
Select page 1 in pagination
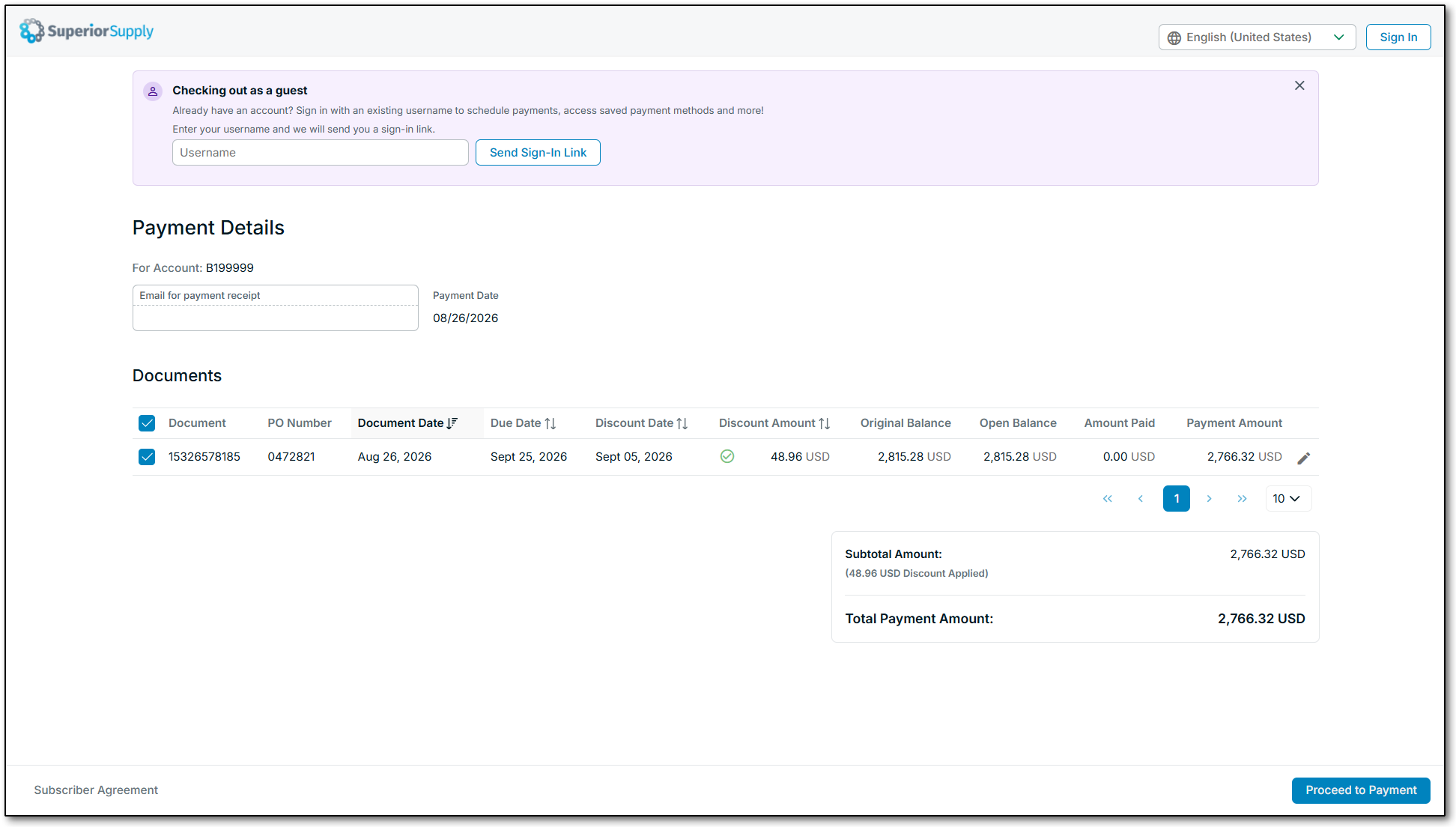[x=1177, y=499]
